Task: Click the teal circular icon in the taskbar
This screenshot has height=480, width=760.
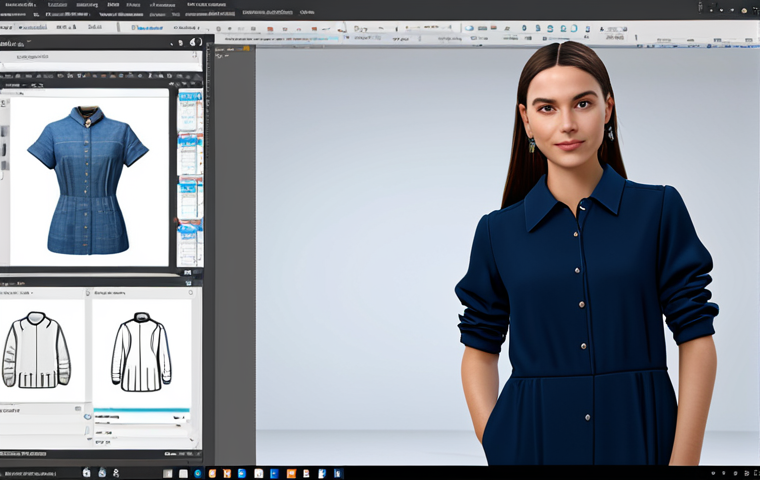Action: coord(198,474)
